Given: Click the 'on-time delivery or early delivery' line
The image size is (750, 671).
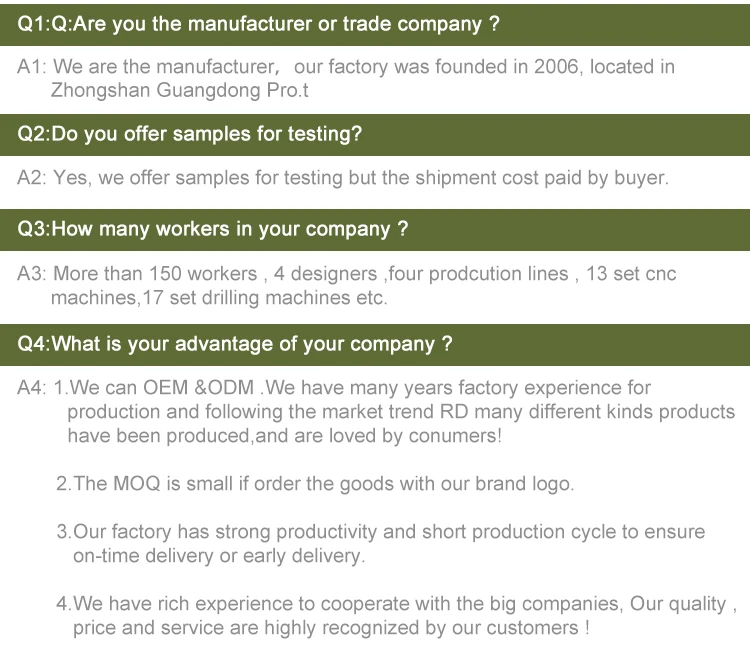Looking at the screenshot, I should [x=219, y=556].
